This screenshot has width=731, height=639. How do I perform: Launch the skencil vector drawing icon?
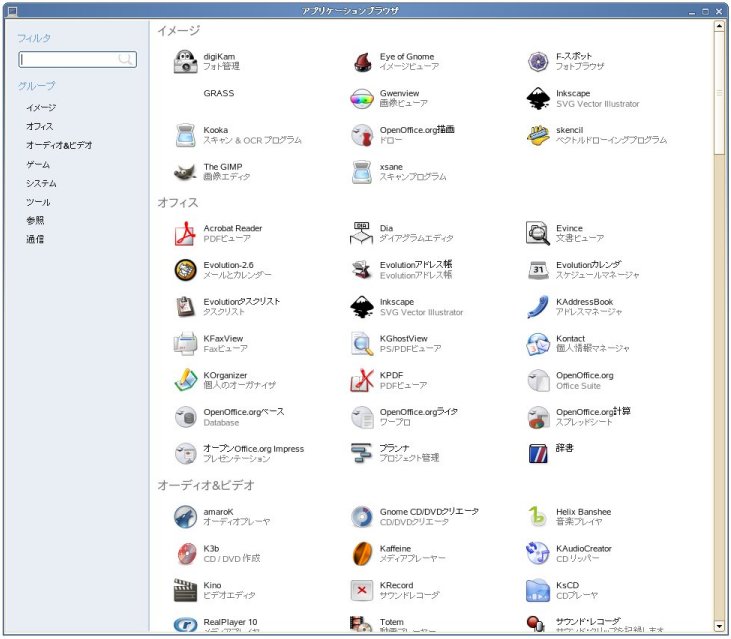point(538,135)
